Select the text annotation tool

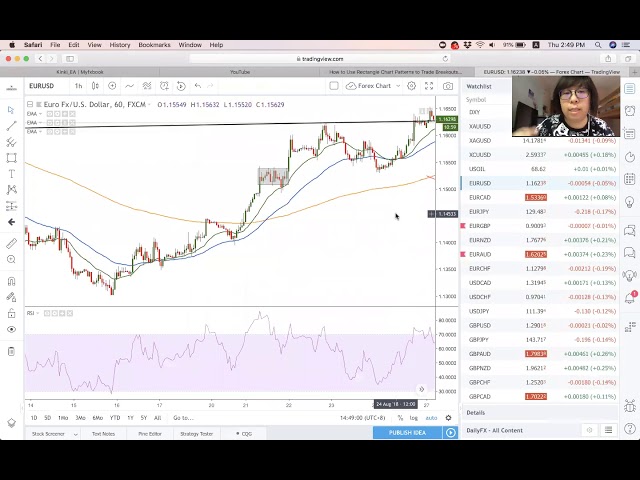click(x=11, y=174)
